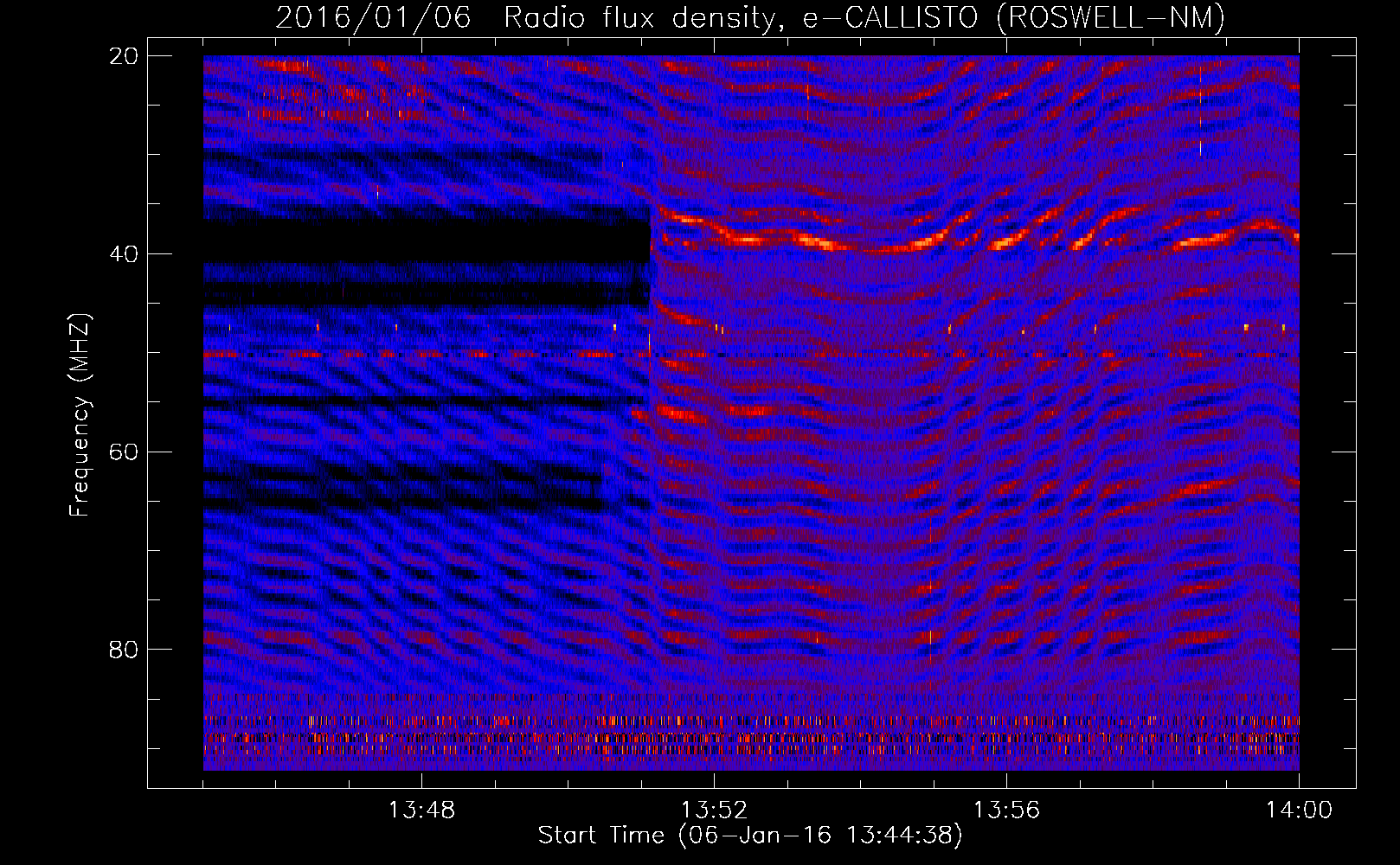1400x865 pixels.
Task: Click the 'Frequency (MHZ)' axis label
Action: (x=80, y=415)
